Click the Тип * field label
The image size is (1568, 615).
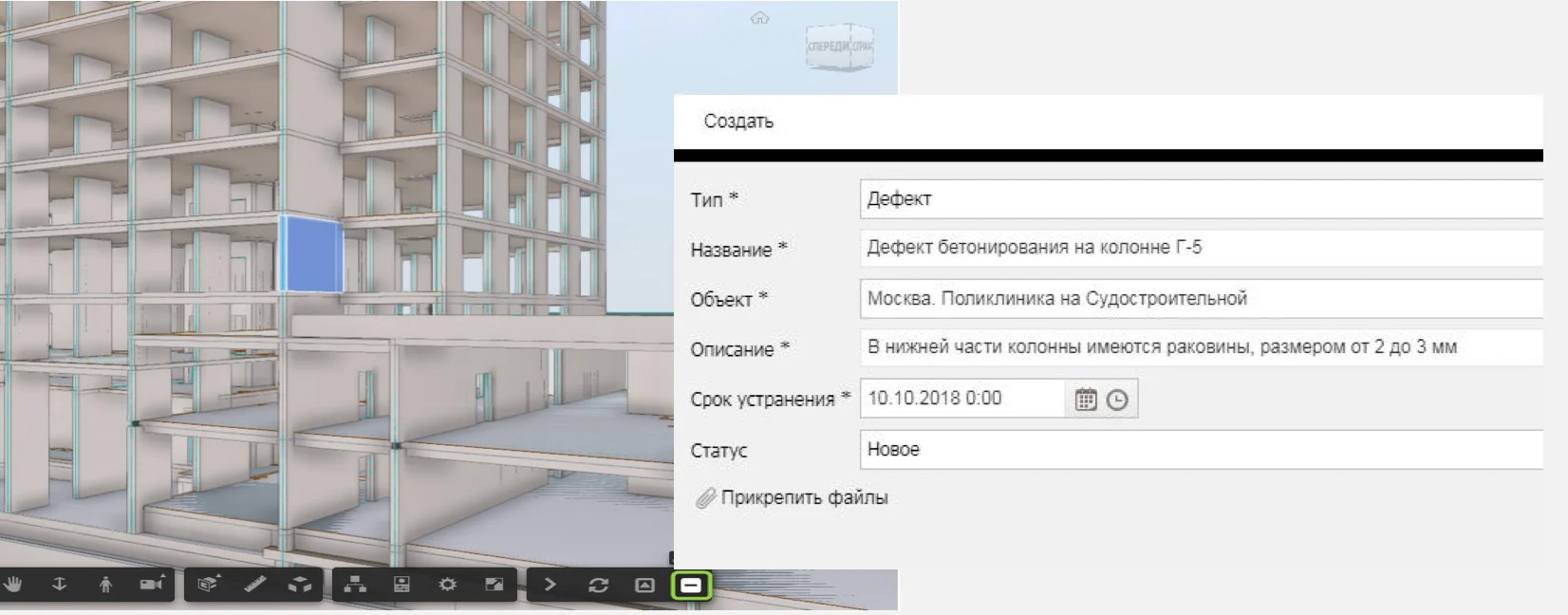tap(714, 199)
